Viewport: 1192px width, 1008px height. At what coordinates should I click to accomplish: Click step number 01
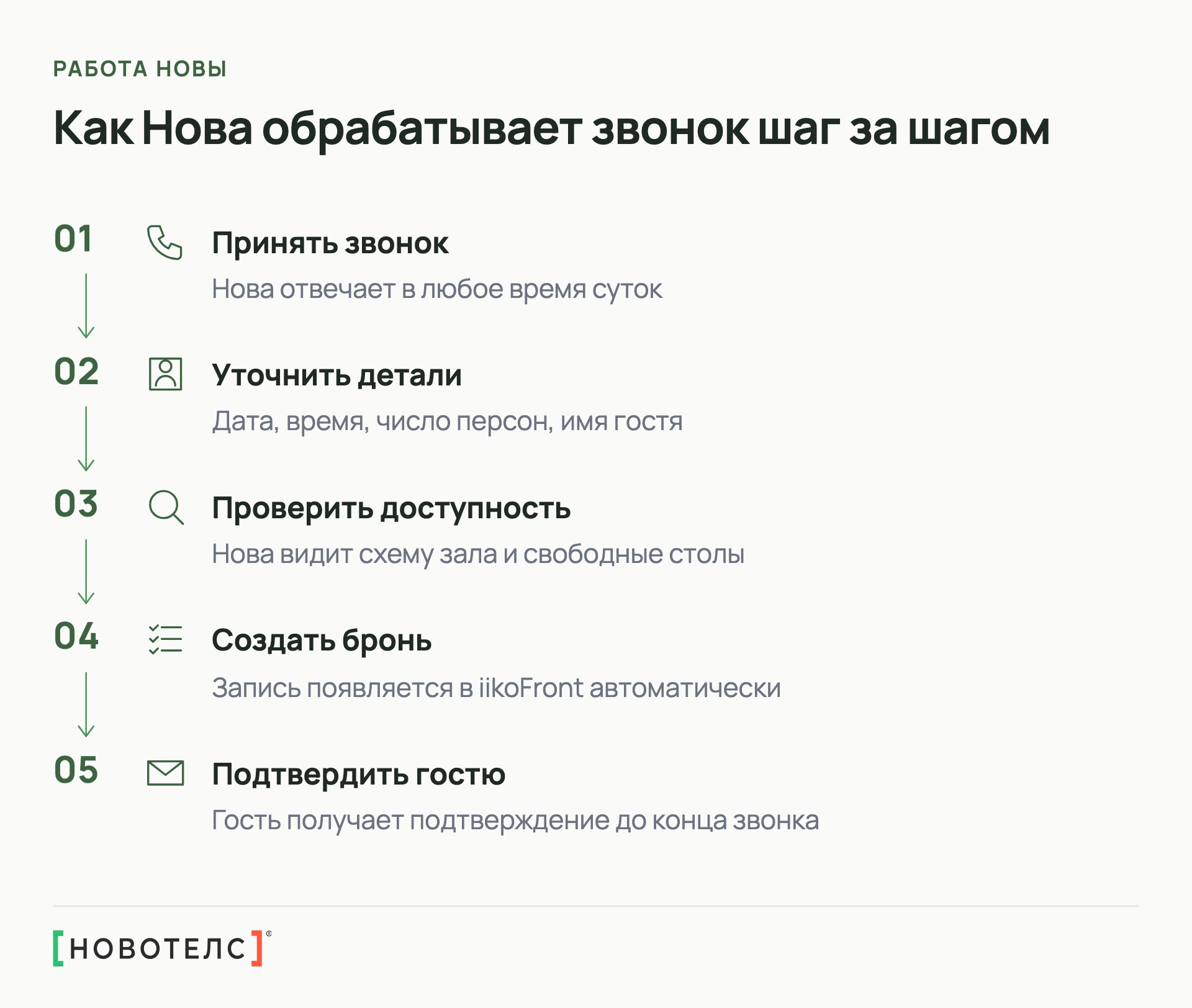[x=73, y=239]
